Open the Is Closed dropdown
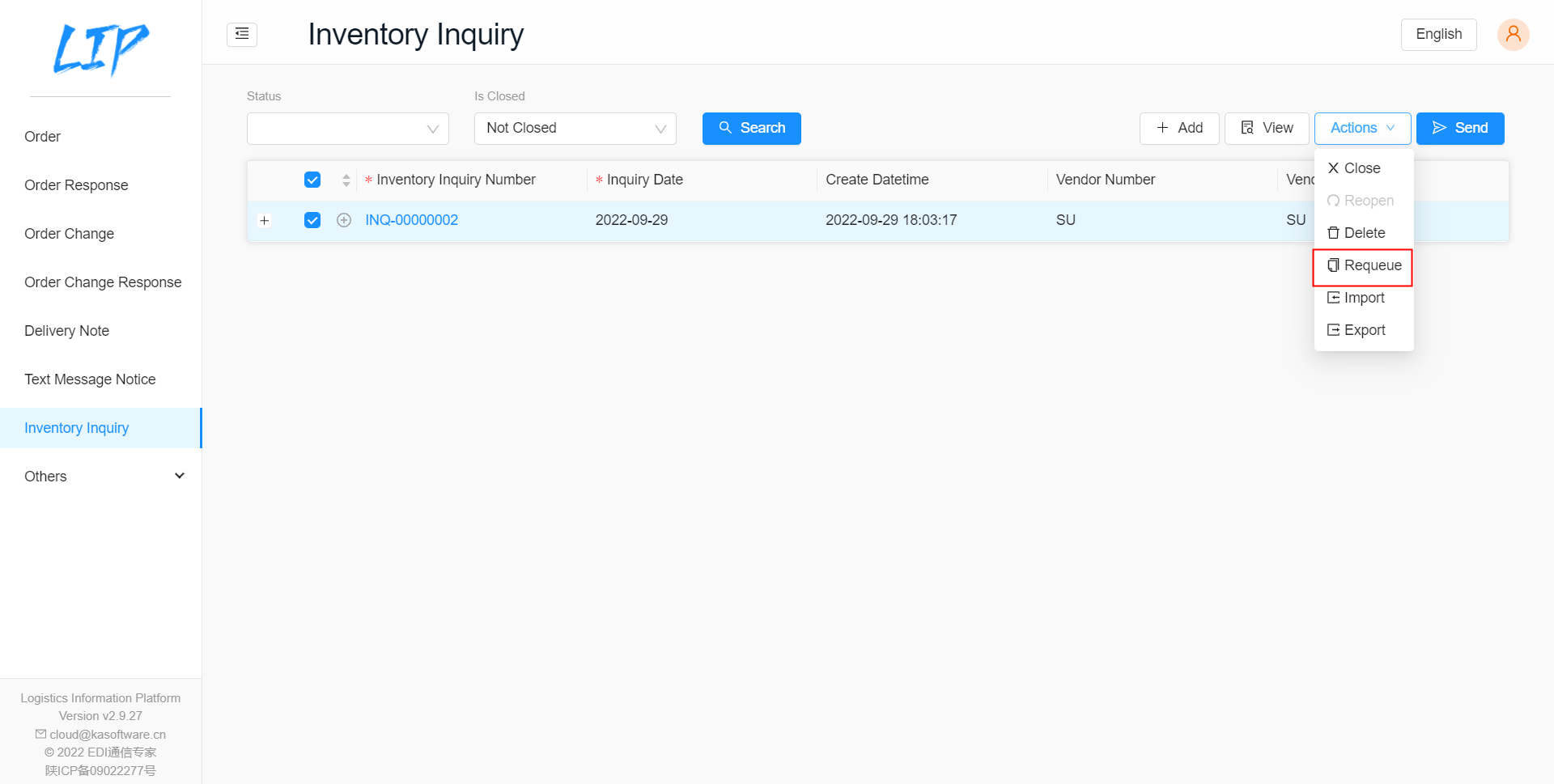Screen dimensions: 1554x784 click(575, 128)
